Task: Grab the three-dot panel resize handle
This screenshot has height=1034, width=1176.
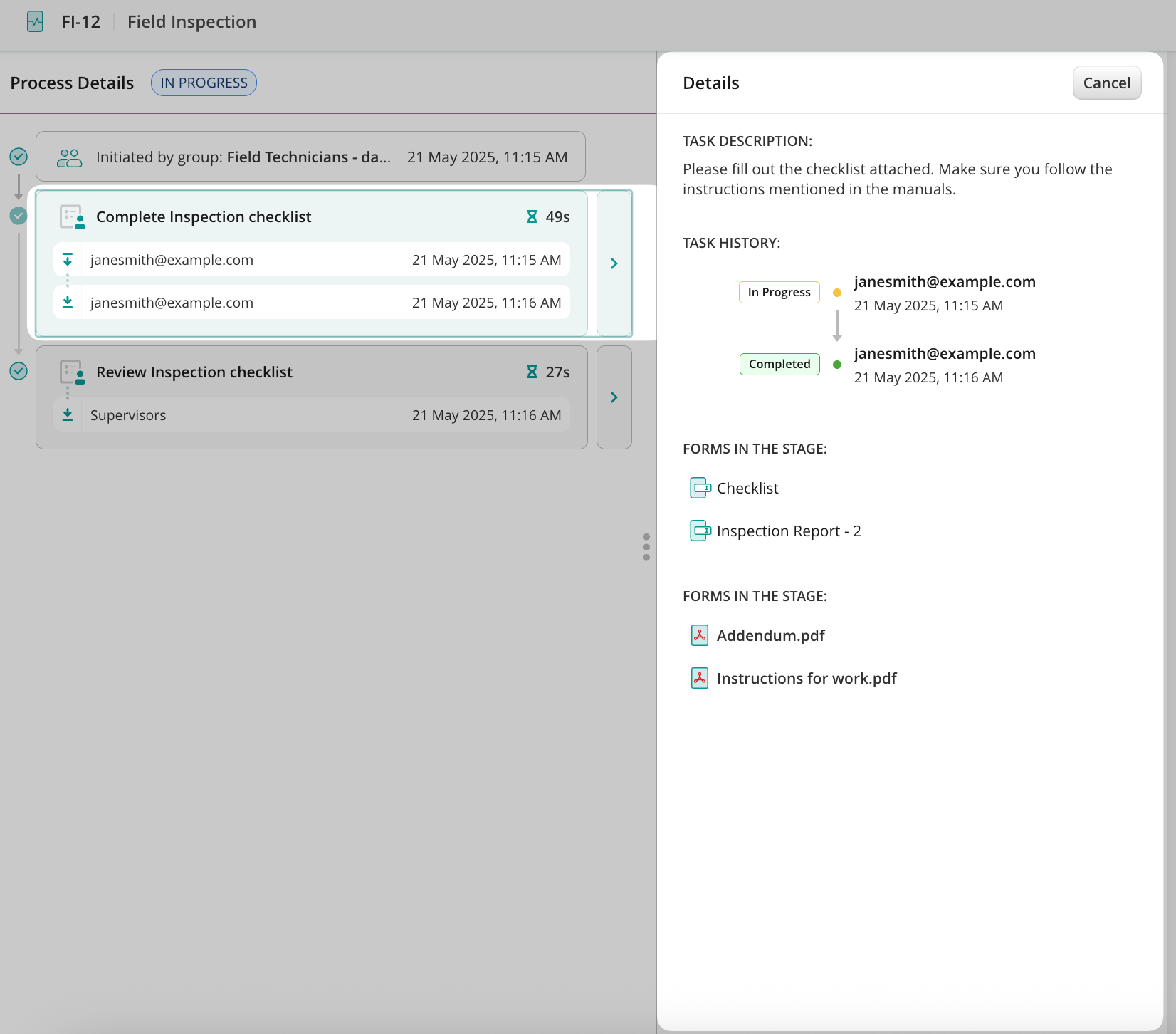Action: coord(646,547)
